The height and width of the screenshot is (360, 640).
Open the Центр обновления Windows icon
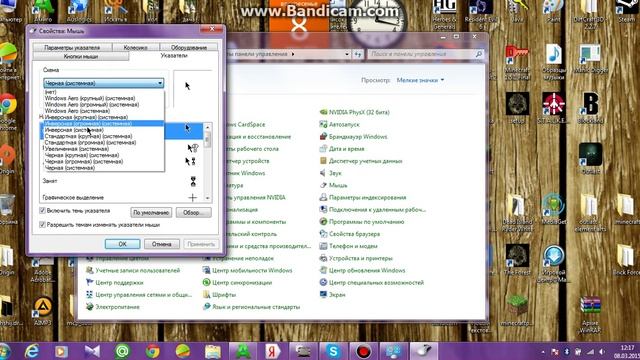(323, 270)
